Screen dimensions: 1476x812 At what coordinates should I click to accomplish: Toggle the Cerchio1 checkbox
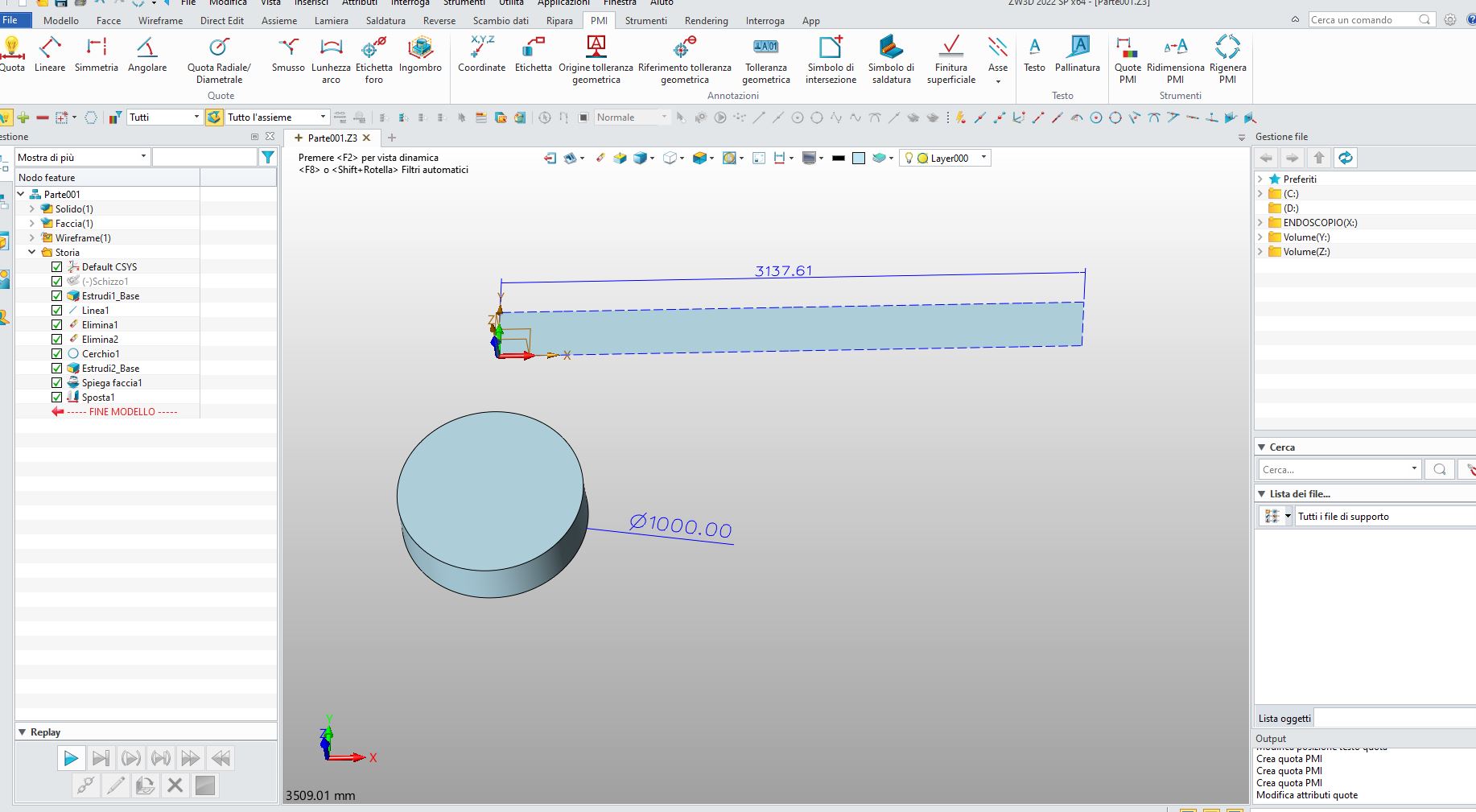pyautogui.click(x=56, y=354)
